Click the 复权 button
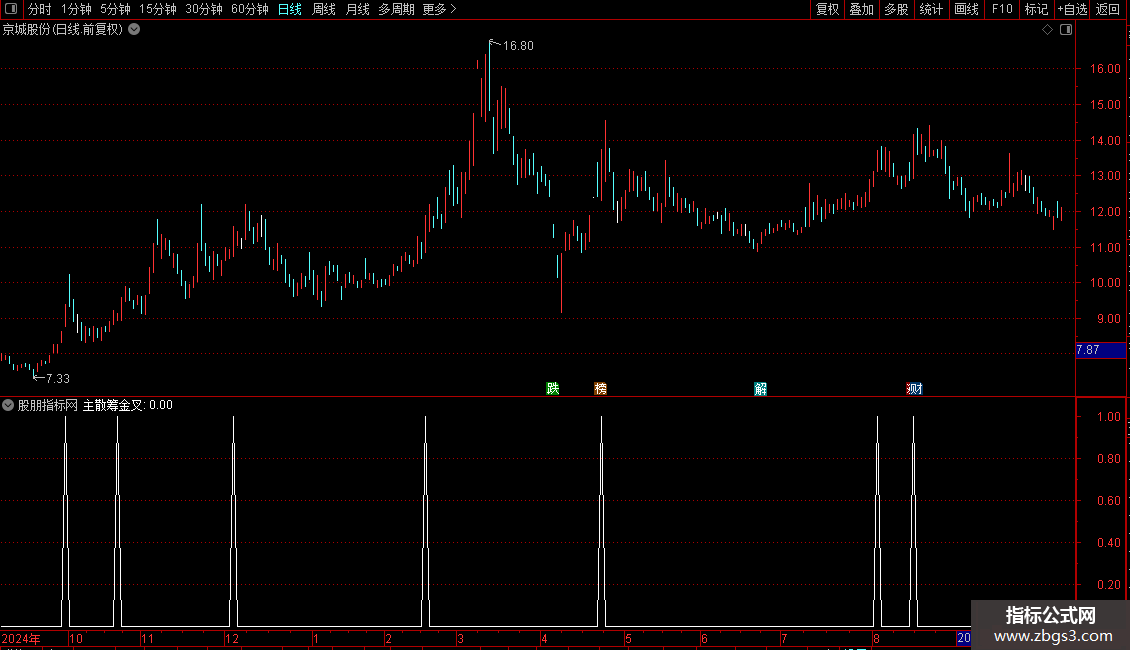The width and height of the screenshot is (1130, 650). click(827, 9)
